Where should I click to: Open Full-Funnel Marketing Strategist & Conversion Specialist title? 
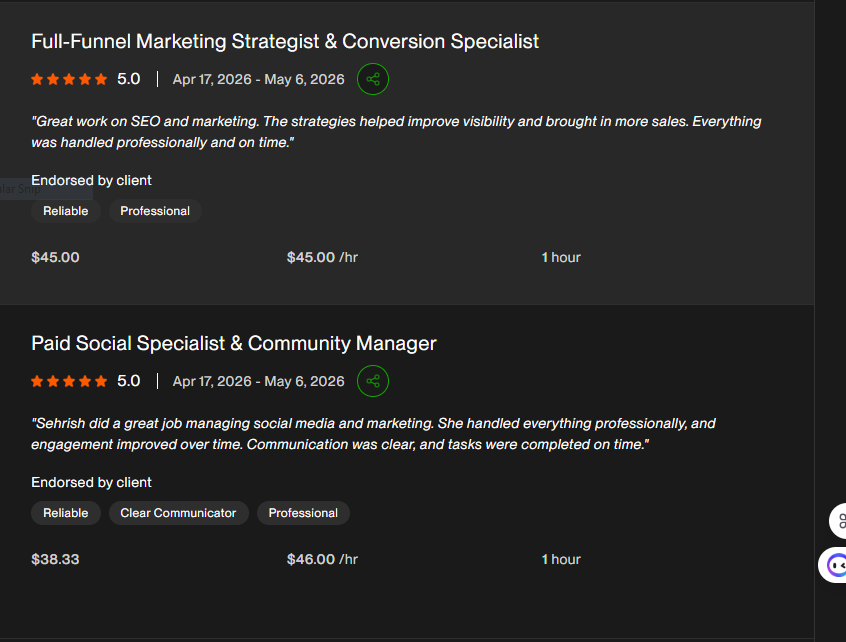click(x=285, y=42)
